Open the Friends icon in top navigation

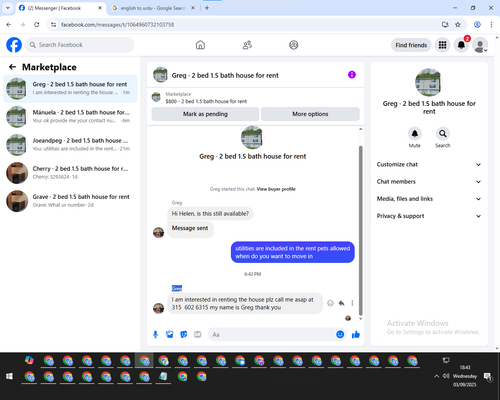click(247, 45)
